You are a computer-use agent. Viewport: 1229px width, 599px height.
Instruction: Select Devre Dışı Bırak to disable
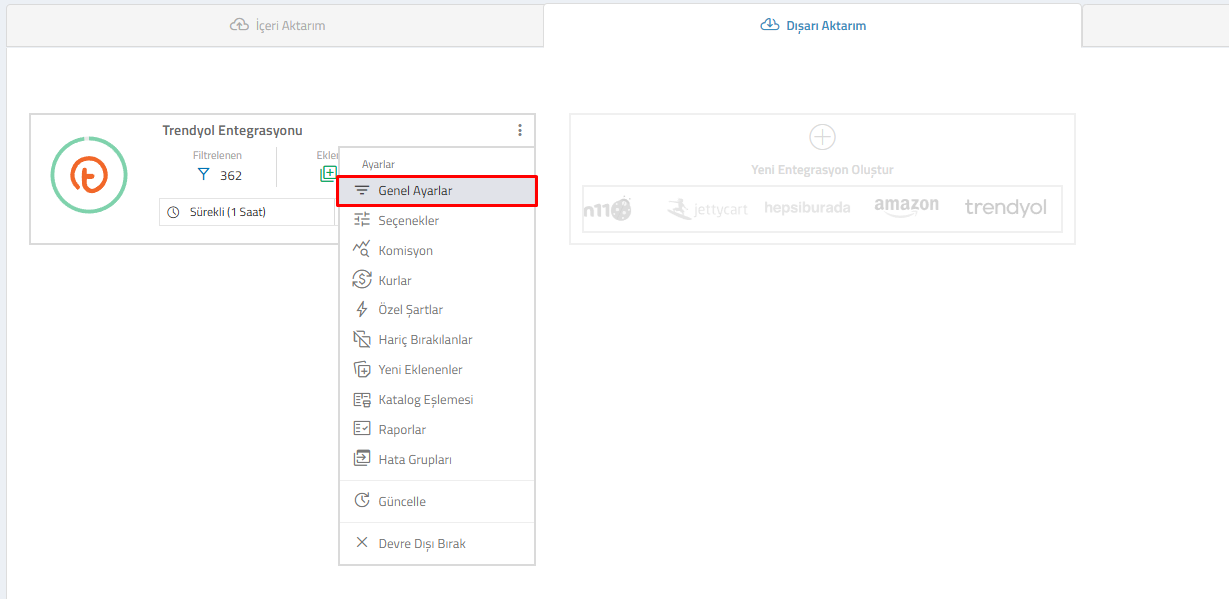pos(422,544)
